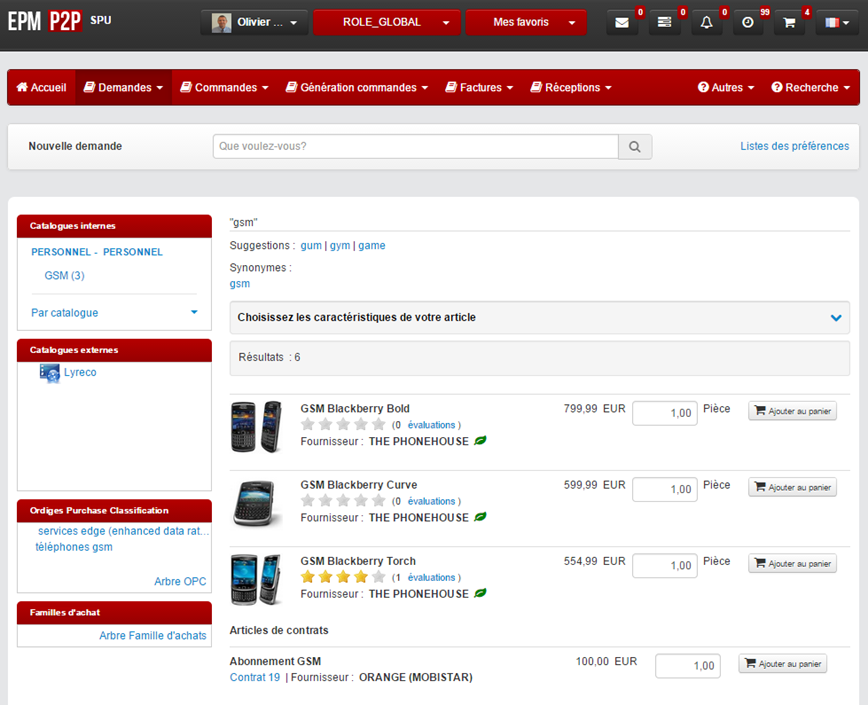Viewport: 868px width, 705px height.
Task: Open Abonnement GSM item title
Action: (275, 661)
